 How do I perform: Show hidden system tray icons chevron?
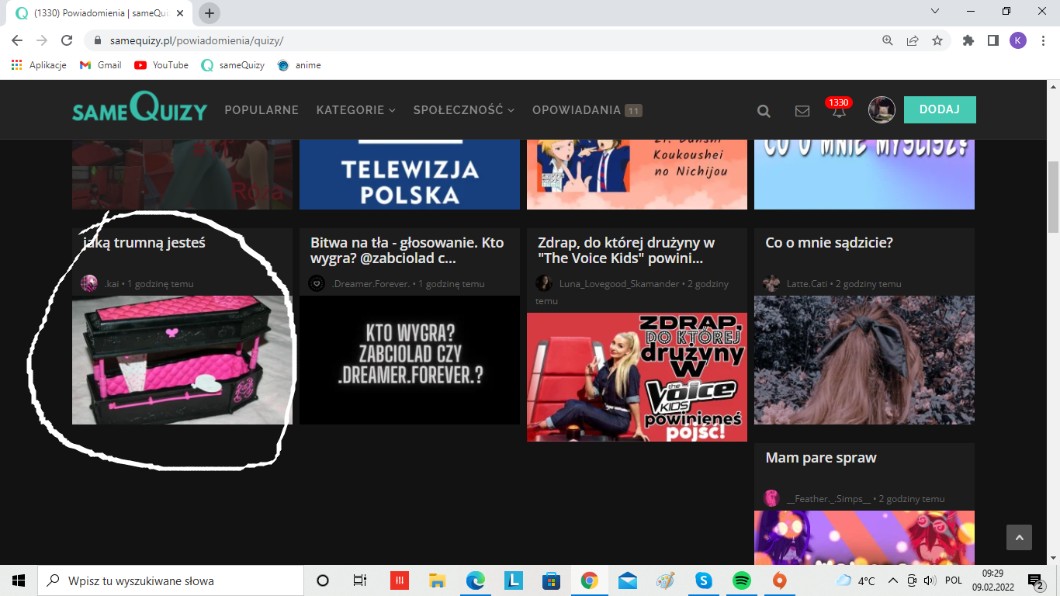892,581
